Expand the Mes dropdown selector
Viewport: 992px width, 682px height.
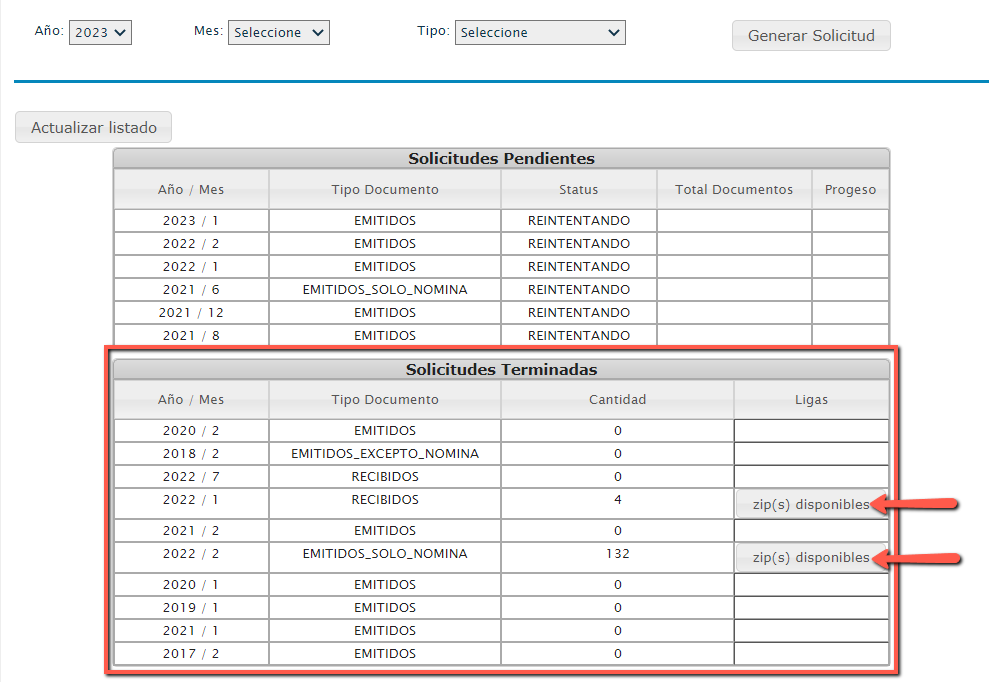[x=279, y=33]
